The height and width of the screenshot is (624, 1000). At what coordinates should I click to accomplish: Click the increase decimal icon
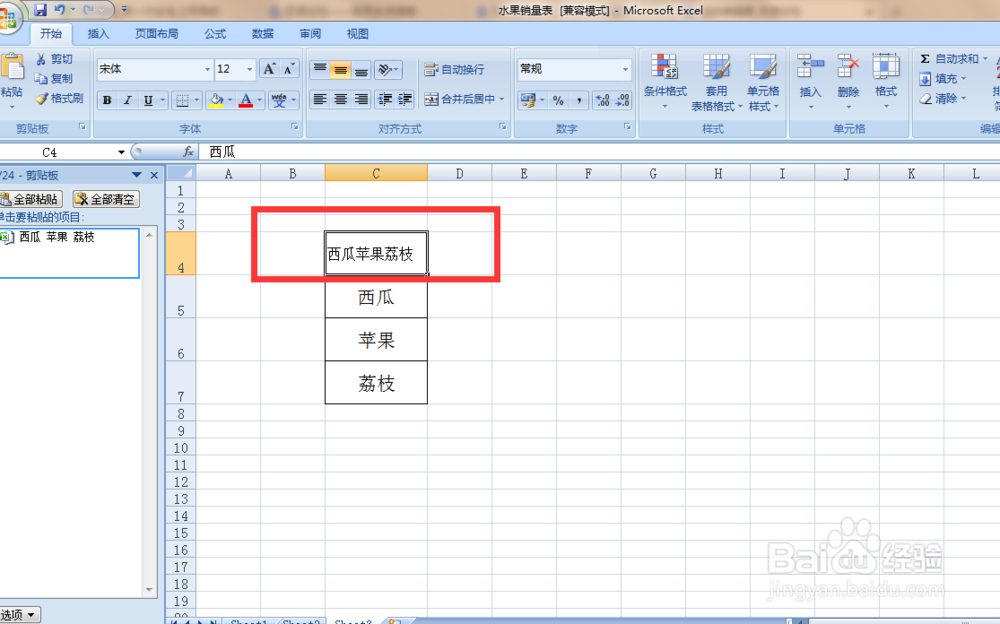[x=602, y=100]
